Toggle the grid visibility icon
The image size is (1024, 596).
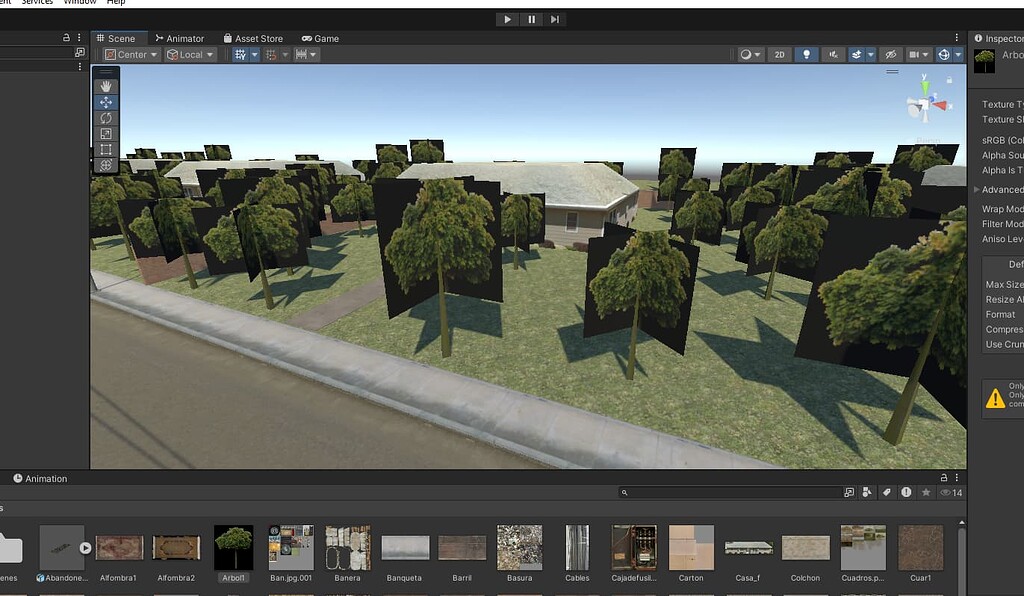[x=240, y=54]
